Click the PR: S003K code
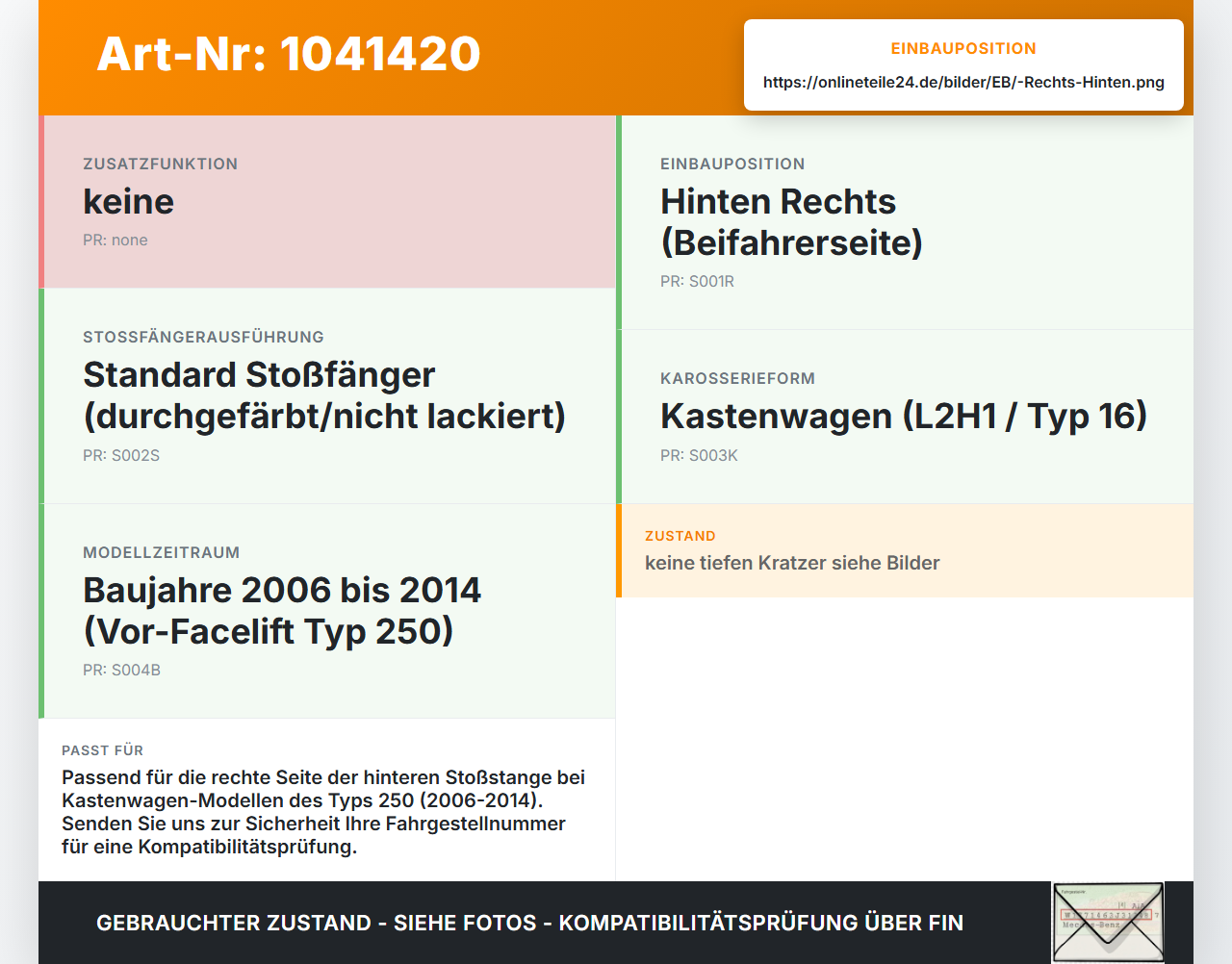This screenshot has width=1232, height=964. click(x=699, y=456)
